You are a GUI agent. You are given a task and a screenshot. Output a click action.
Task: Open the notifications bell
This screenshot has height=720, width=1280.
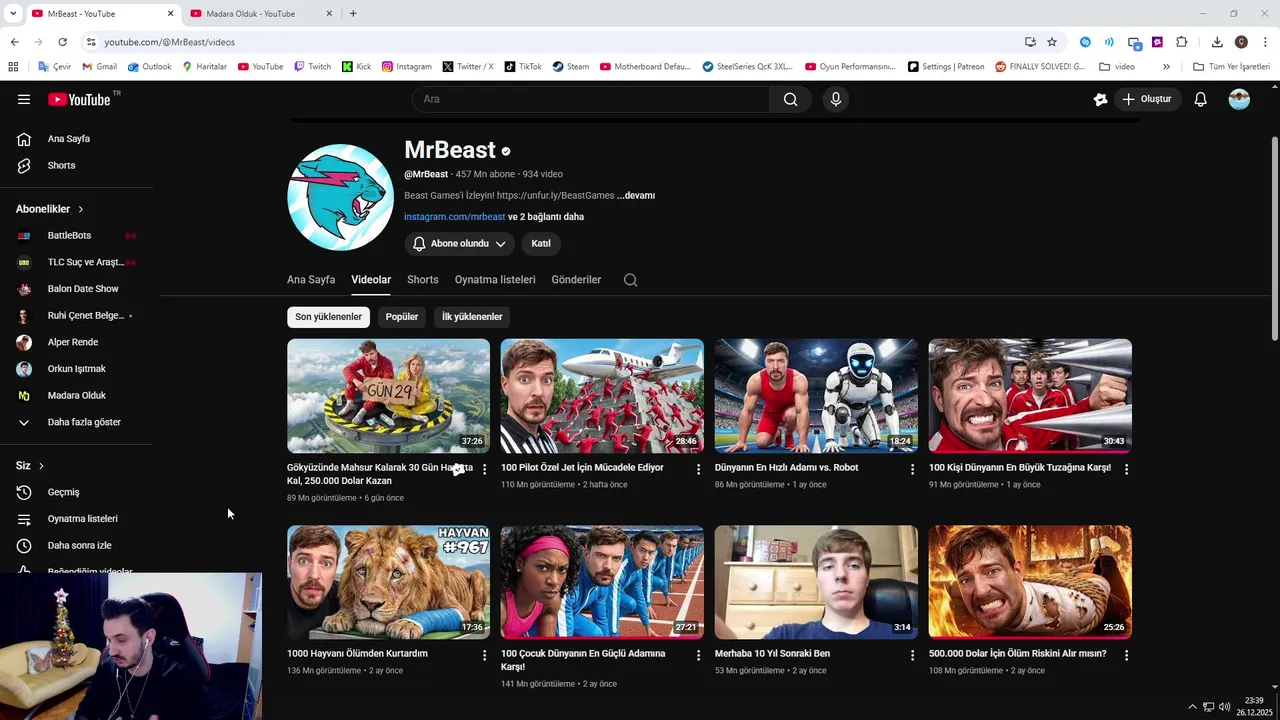point(1201,99)
